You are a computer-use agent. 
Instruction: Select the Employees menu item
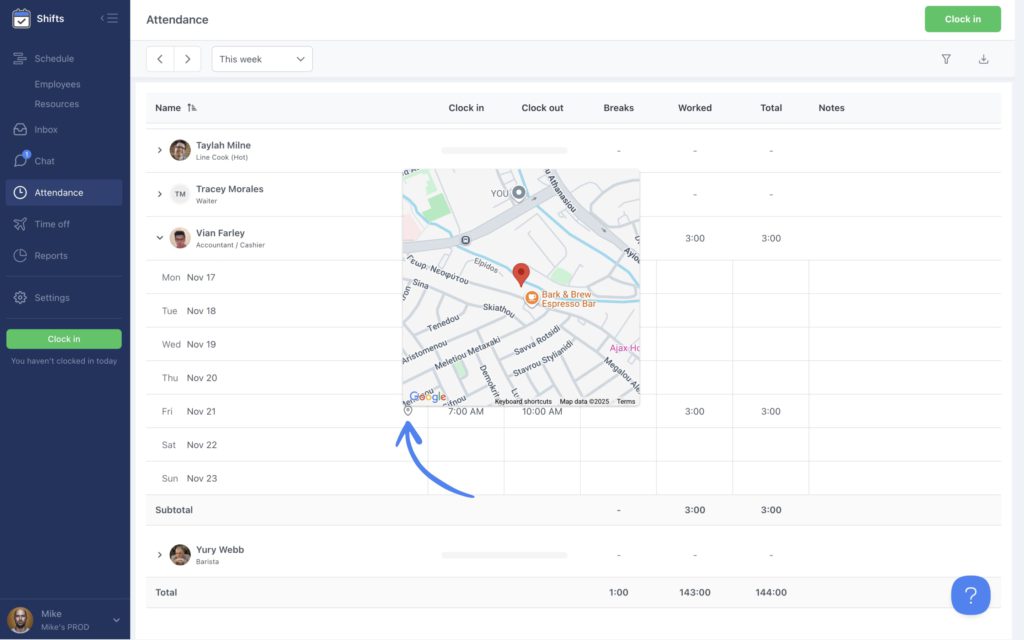pyautogui.click(x=59, y=83)
